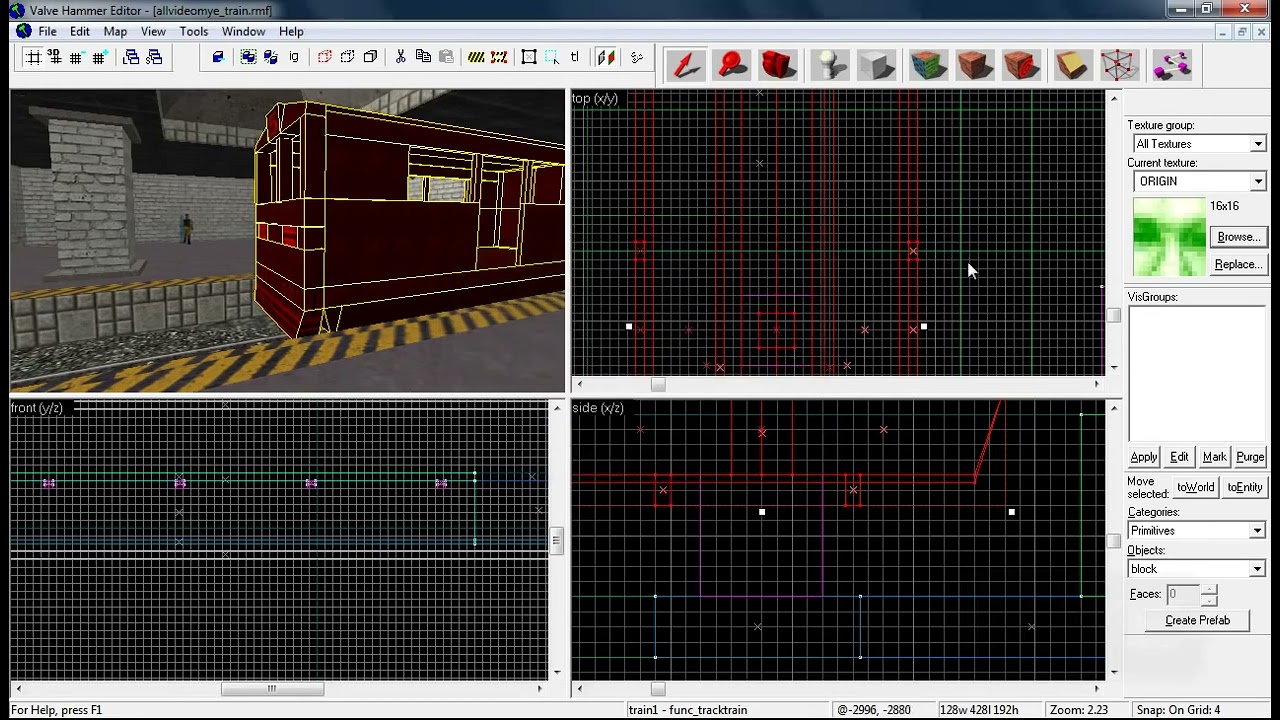Click the toEntity button
Viewport: 1280px width, 720px height.
[1245, 487]
